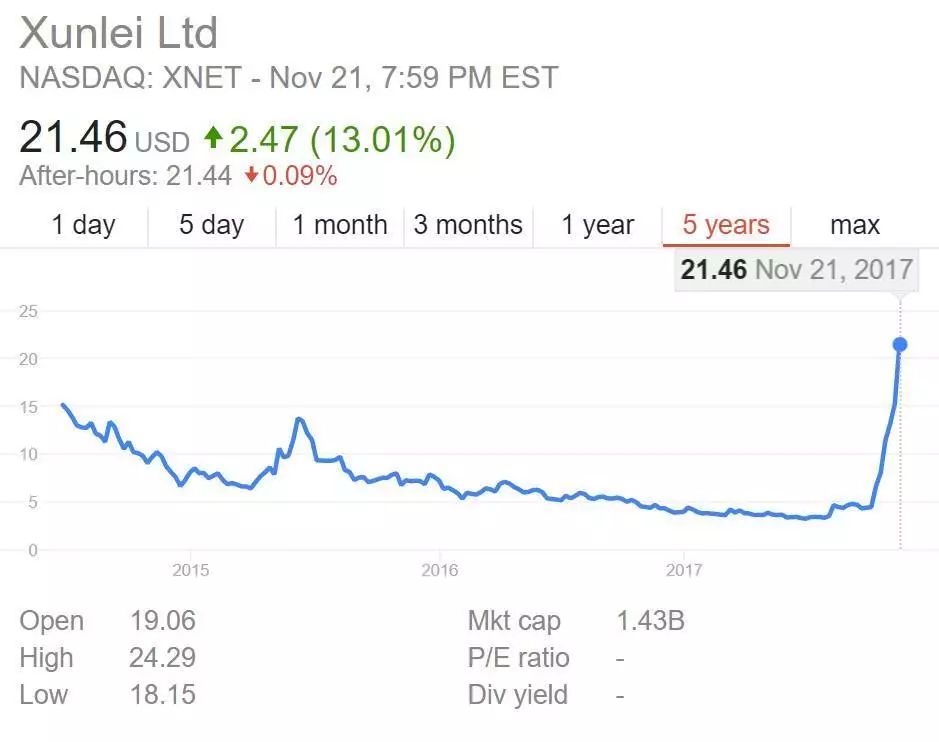This screenshot has width=939, height=742.
Task: Click the 2015 label on time axis
Action: point(190,571)
